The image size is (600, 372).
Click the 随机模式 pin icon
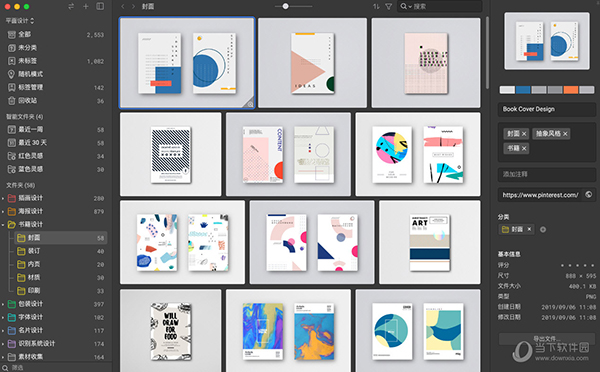(x=11, y=74)
